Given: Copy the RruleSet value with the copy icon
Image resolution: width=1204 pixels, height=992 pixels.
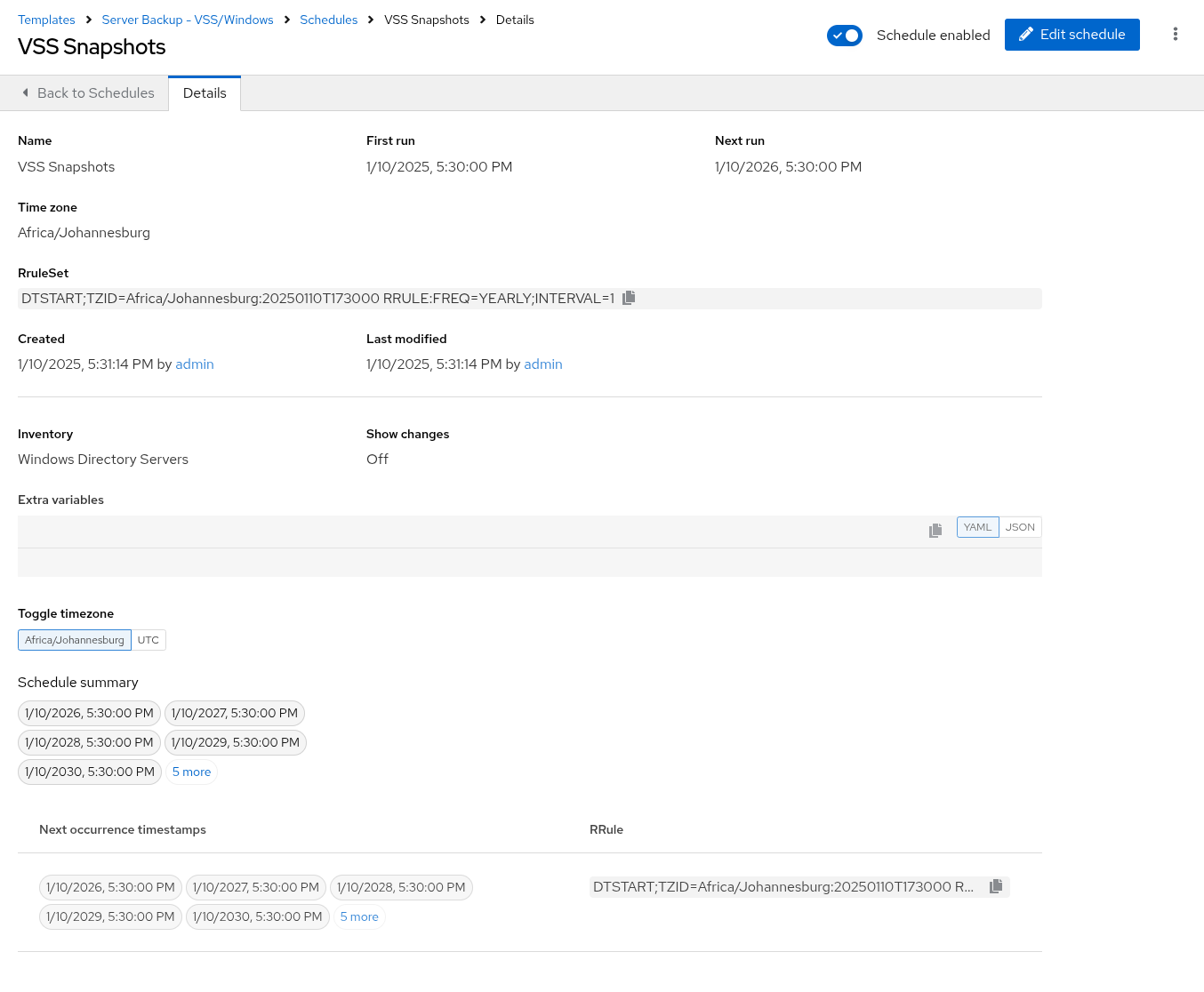Looking at the screenshot, I should [x=629, y=298].
